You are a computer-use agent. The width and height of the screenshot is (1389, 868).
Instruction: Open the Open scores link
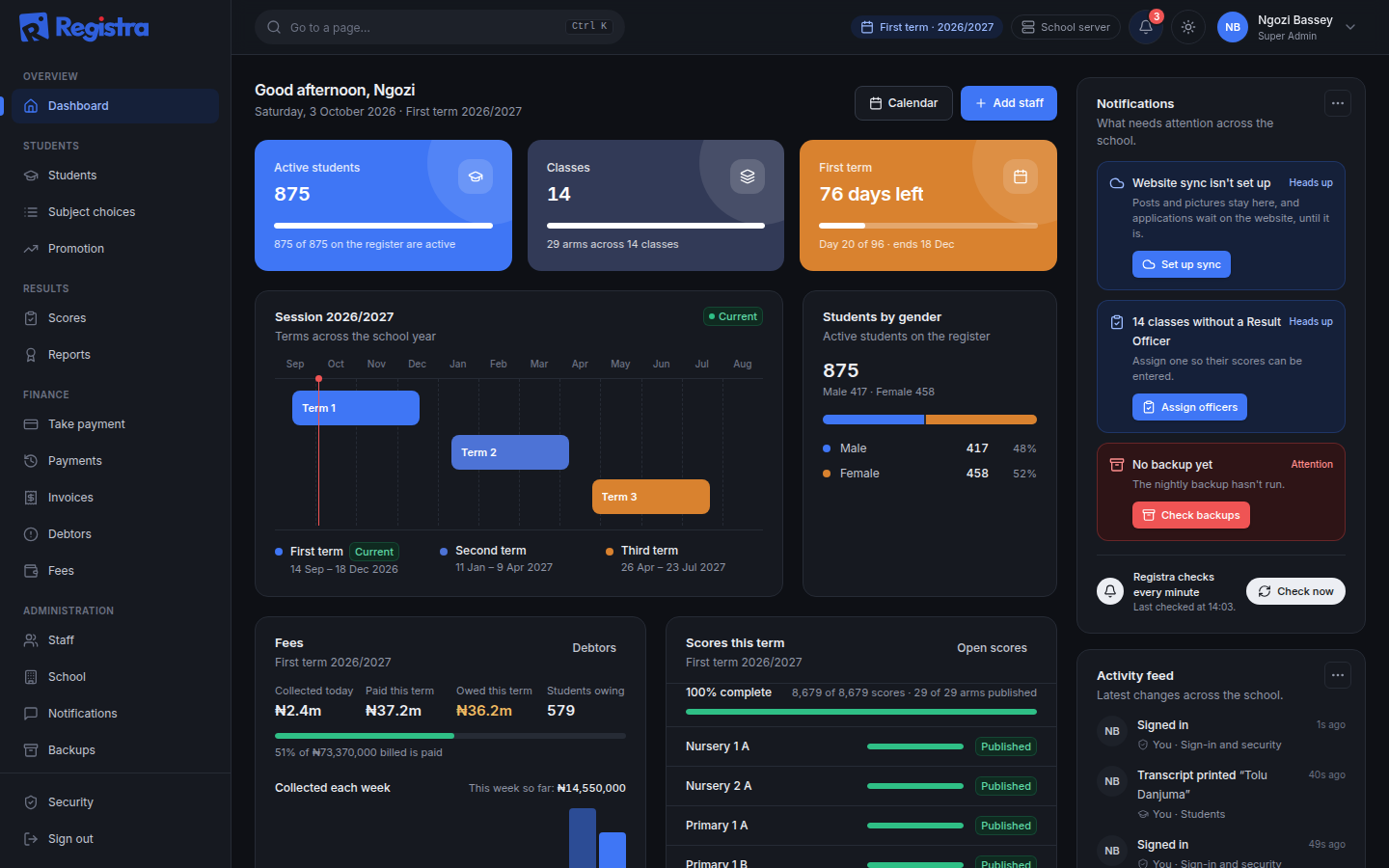coord(992,648)
